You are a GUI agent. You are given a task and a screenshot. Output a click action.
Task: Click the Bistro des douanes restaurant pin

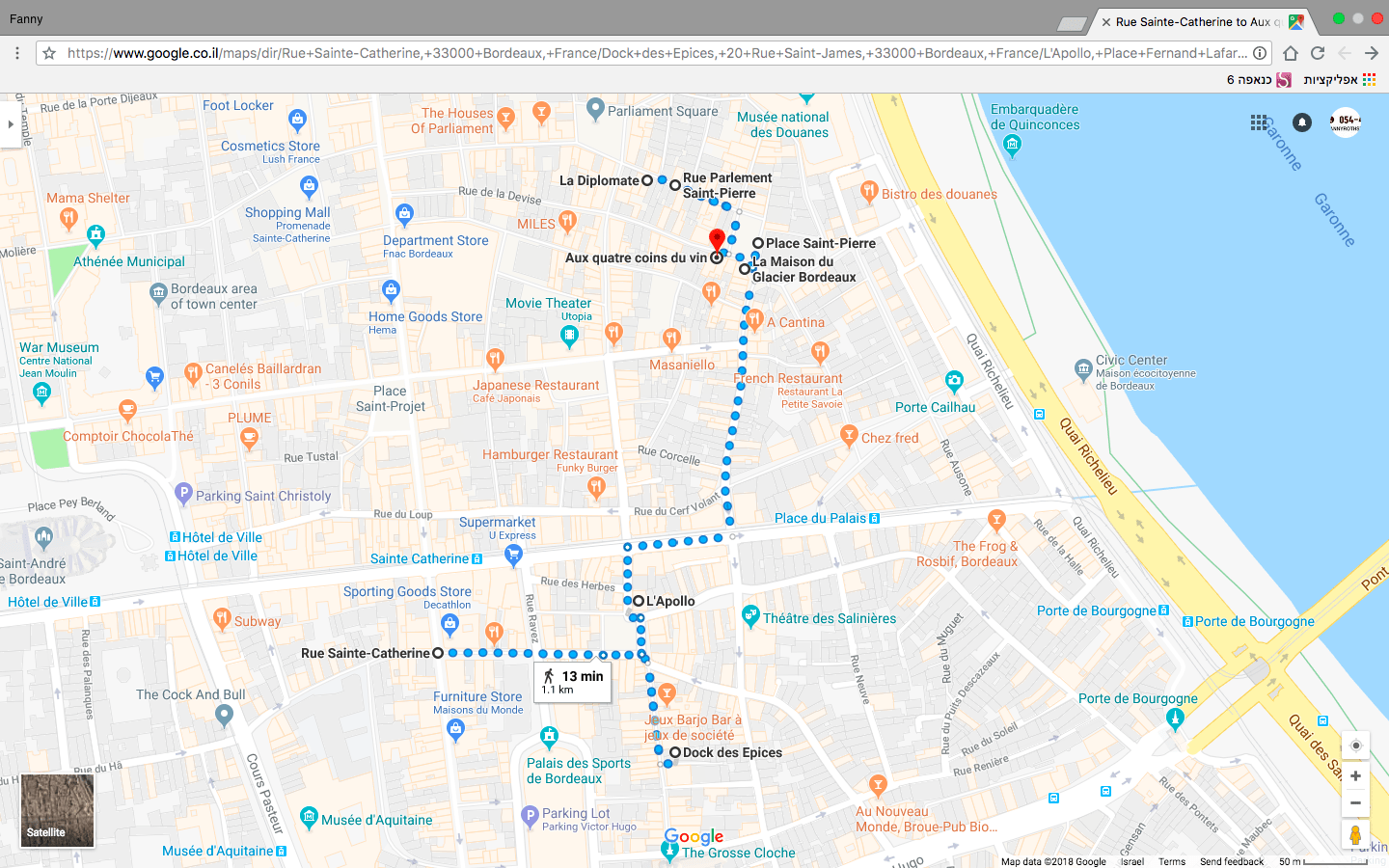(869, 191)
